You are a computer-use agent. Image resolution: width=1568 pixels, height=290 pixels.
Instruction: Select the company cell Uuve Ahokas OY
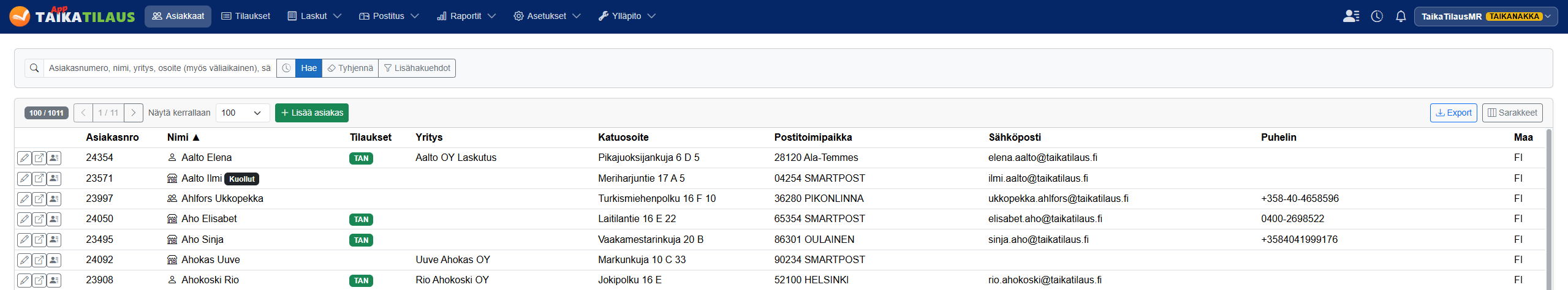(453, 259)
